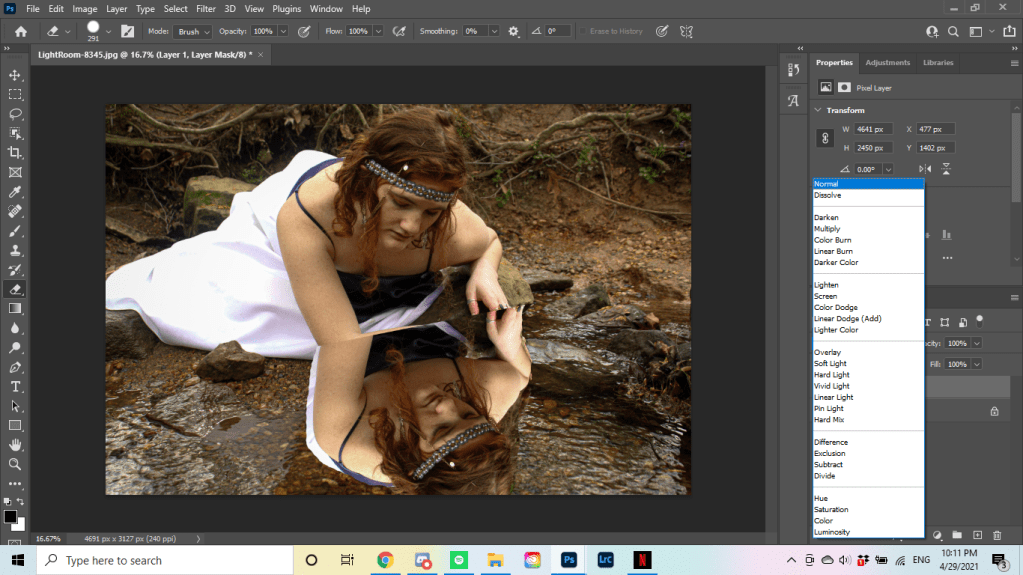The image size is (1023, 575).
Task: Collapse the Transform section
Action: pos(818,110)
